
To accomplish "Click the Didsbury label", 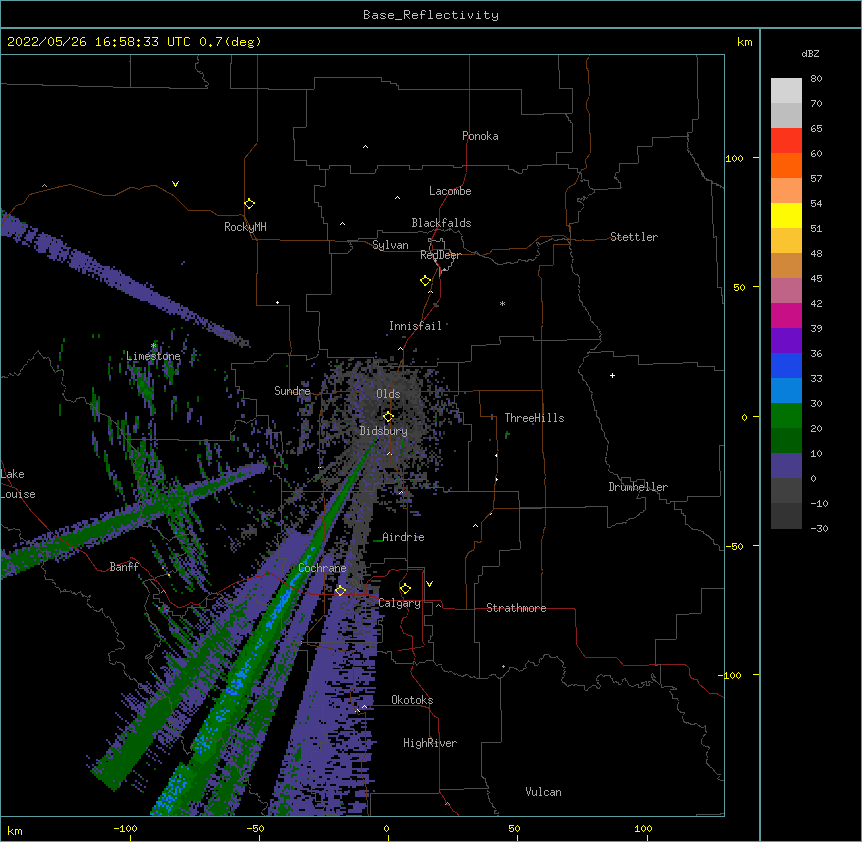I will (x=384, y=431).
